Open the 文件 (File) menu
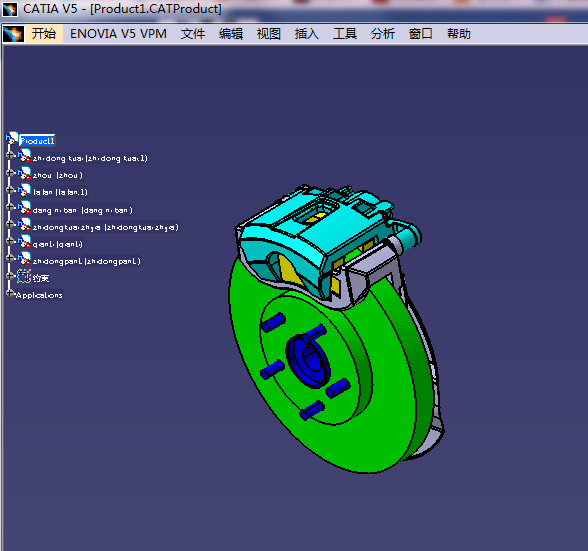 pyautogui.click(x=193, y=34)
